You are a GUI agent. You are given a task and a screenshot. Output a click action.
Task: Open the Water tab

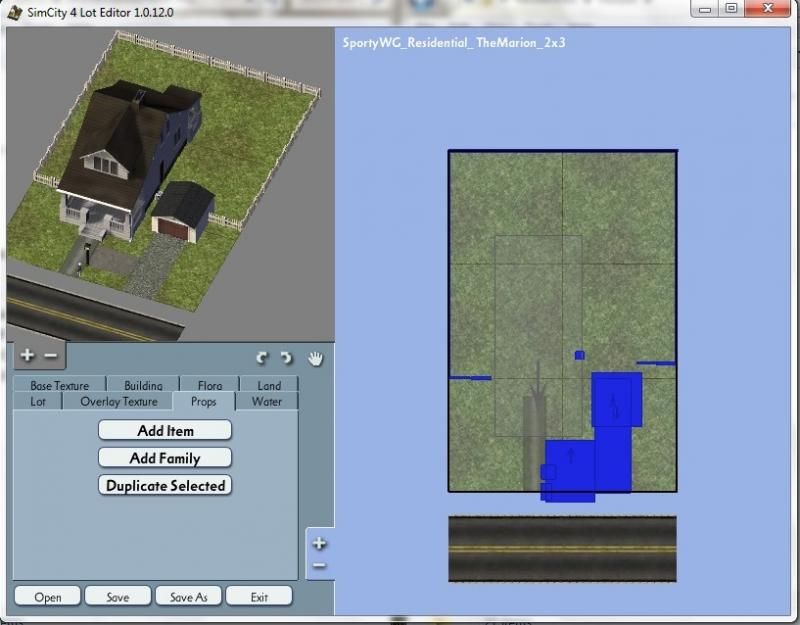tap(267, 402)
